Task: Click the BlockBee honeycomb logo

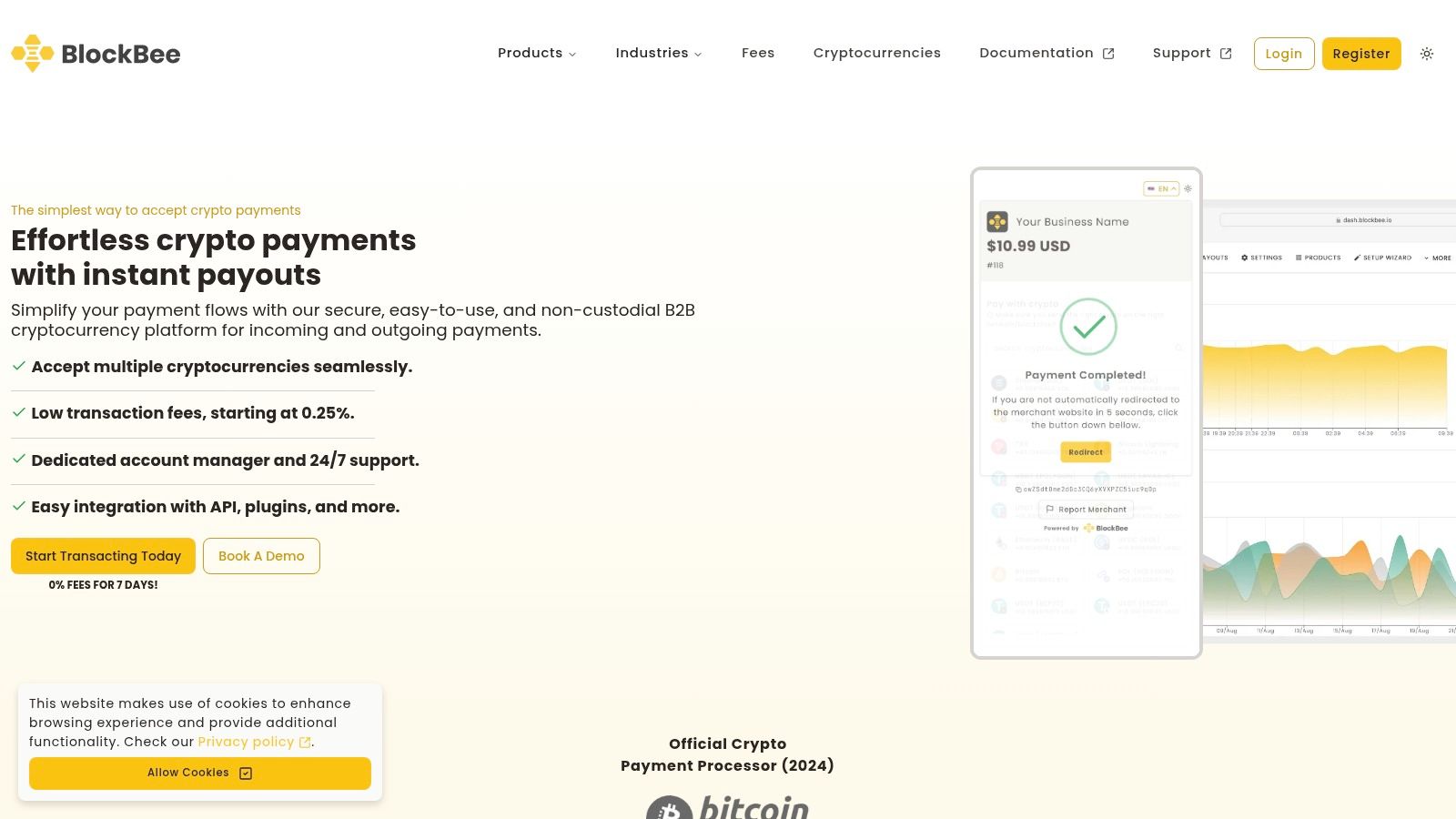Action: click(x=33, y=54)
